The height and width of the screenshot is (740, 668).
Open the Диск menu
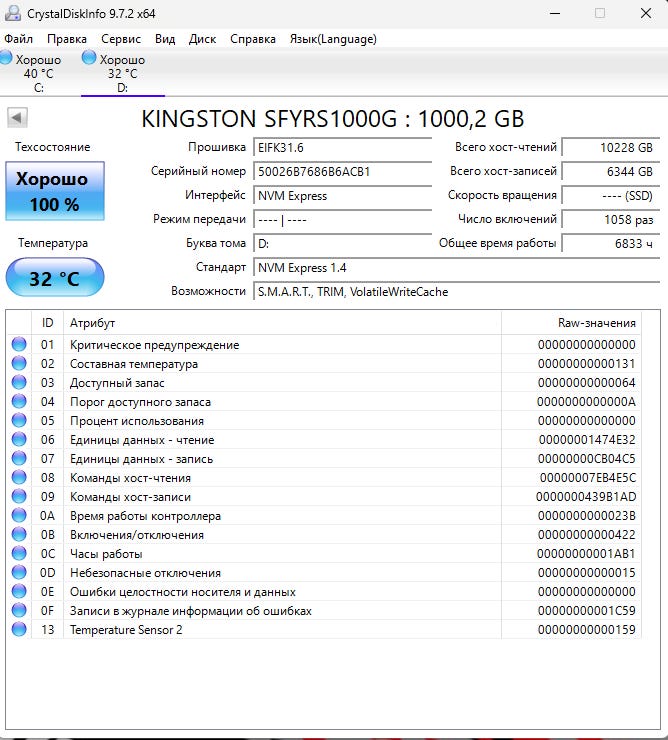click(202, 39)
